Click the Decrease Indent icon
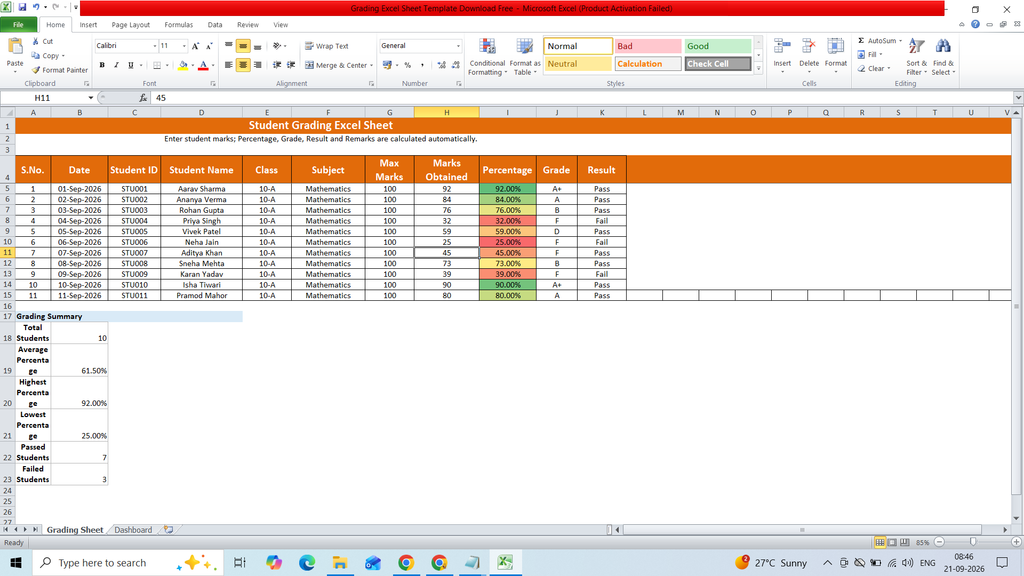The height and width of the screenshot is (576, 1024). coord(277,65)
